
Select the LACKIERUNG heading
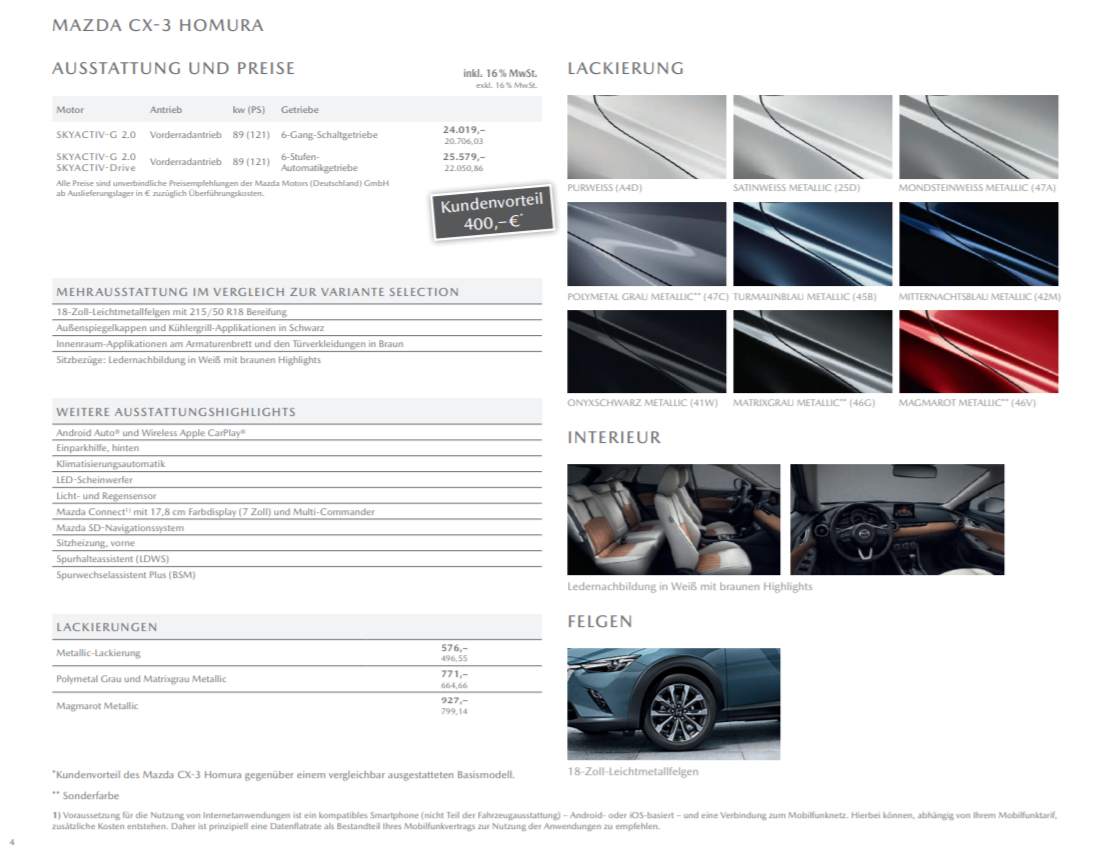625,68
